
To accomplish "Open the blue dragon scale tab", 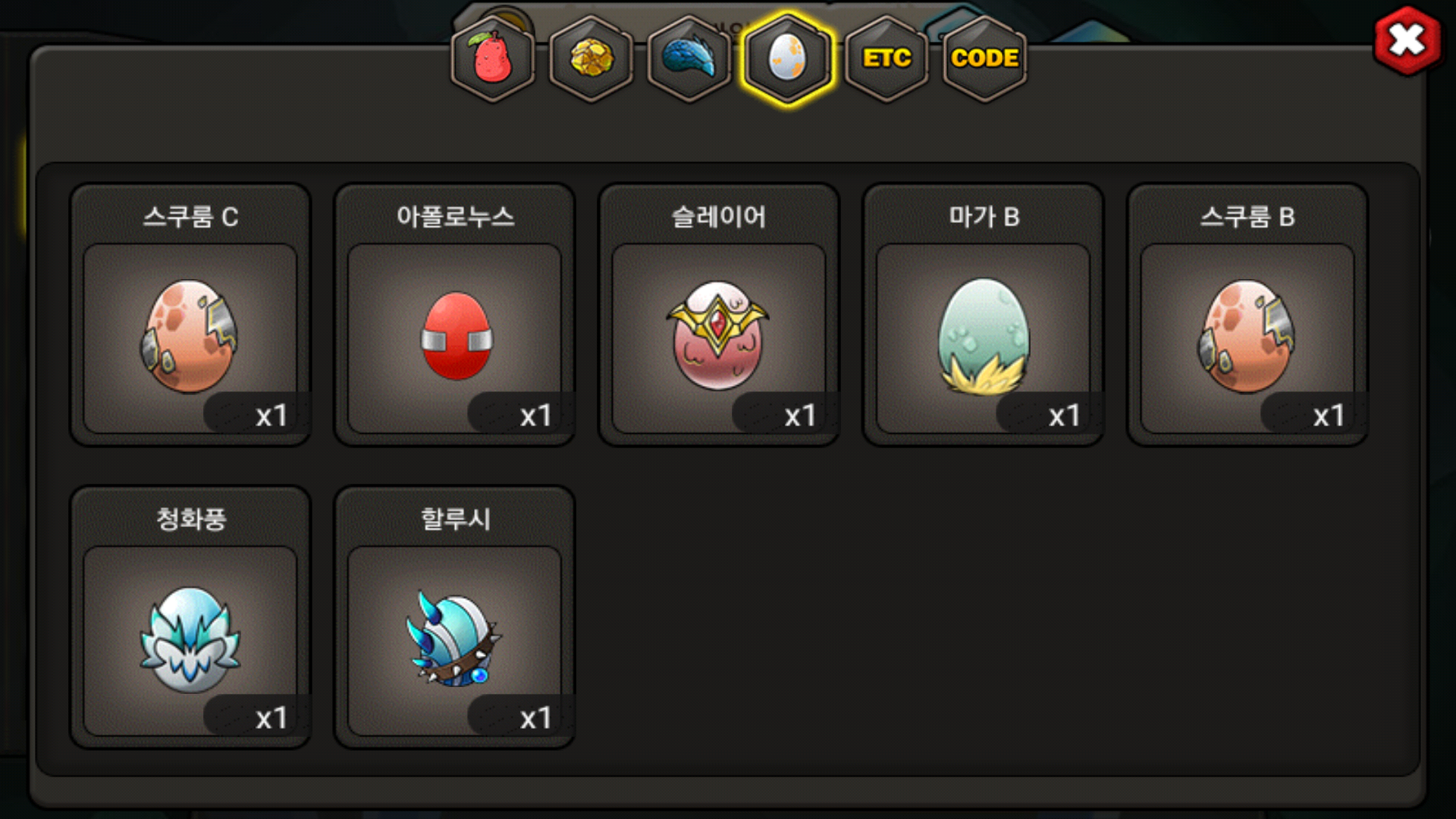I will pyautogui.click(x=689, y=58).
